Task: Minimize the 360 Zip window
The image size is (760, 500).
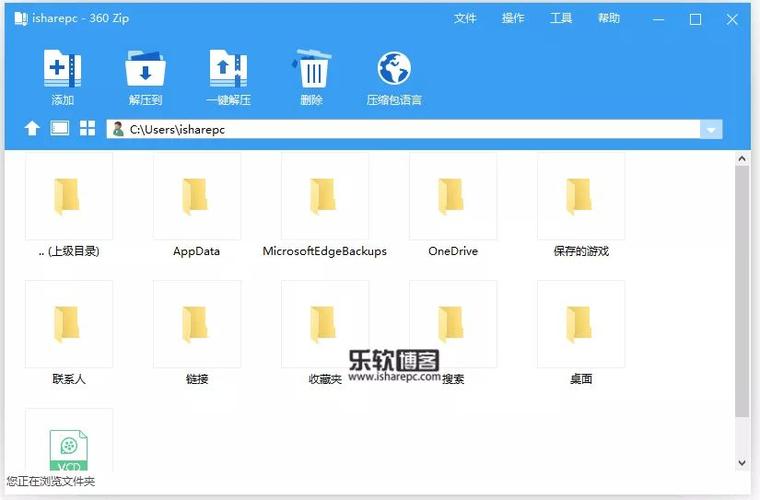Action: (x=658, y=19)
